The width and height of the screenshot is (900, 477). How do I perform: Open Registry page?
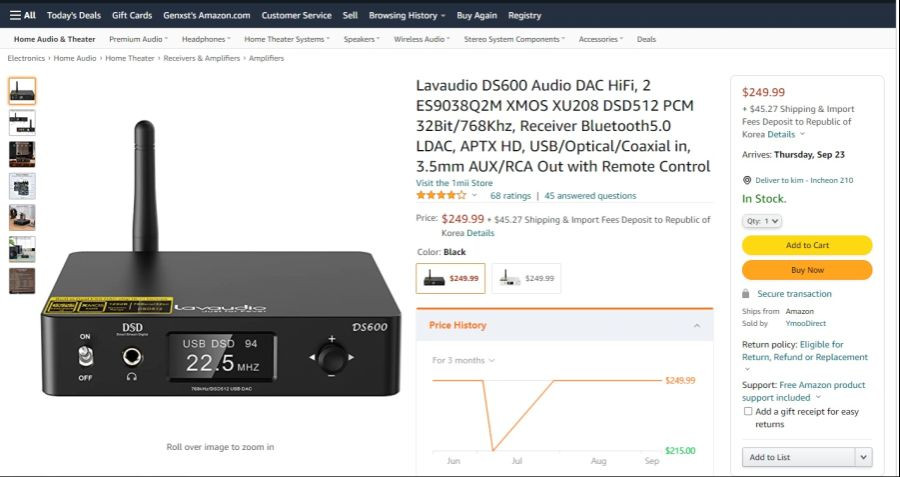tap(524, 15)
